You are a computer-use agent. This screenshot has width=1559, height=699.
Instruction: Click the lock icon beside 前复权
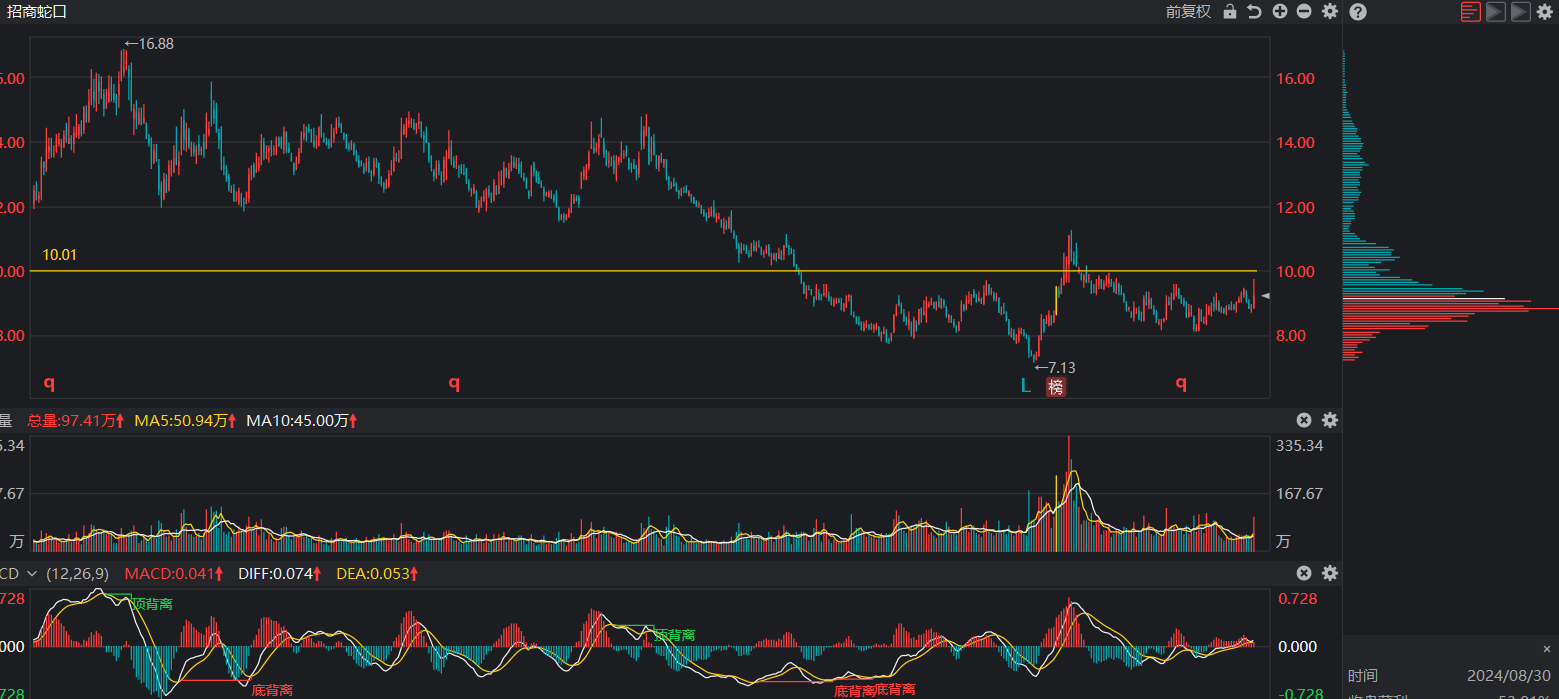click(x=1229, y=12)
